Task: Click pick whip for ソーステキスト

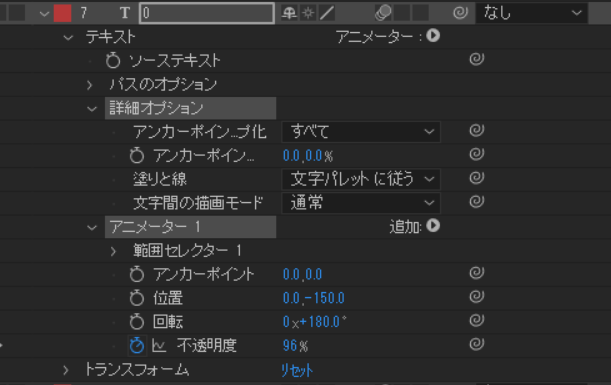Action: tap(477, 59)
